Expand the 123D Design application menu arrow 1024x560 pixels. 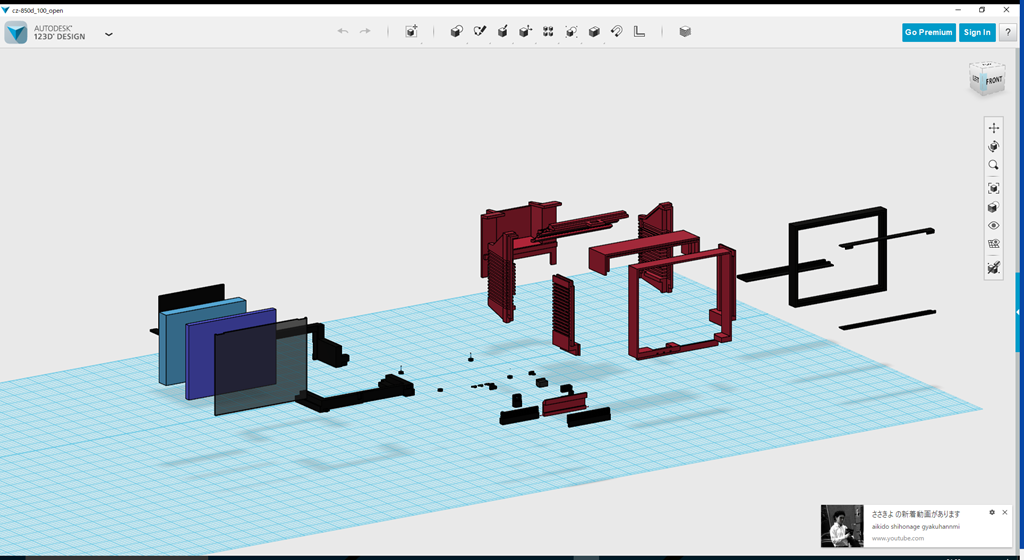[x=109, y=34]
